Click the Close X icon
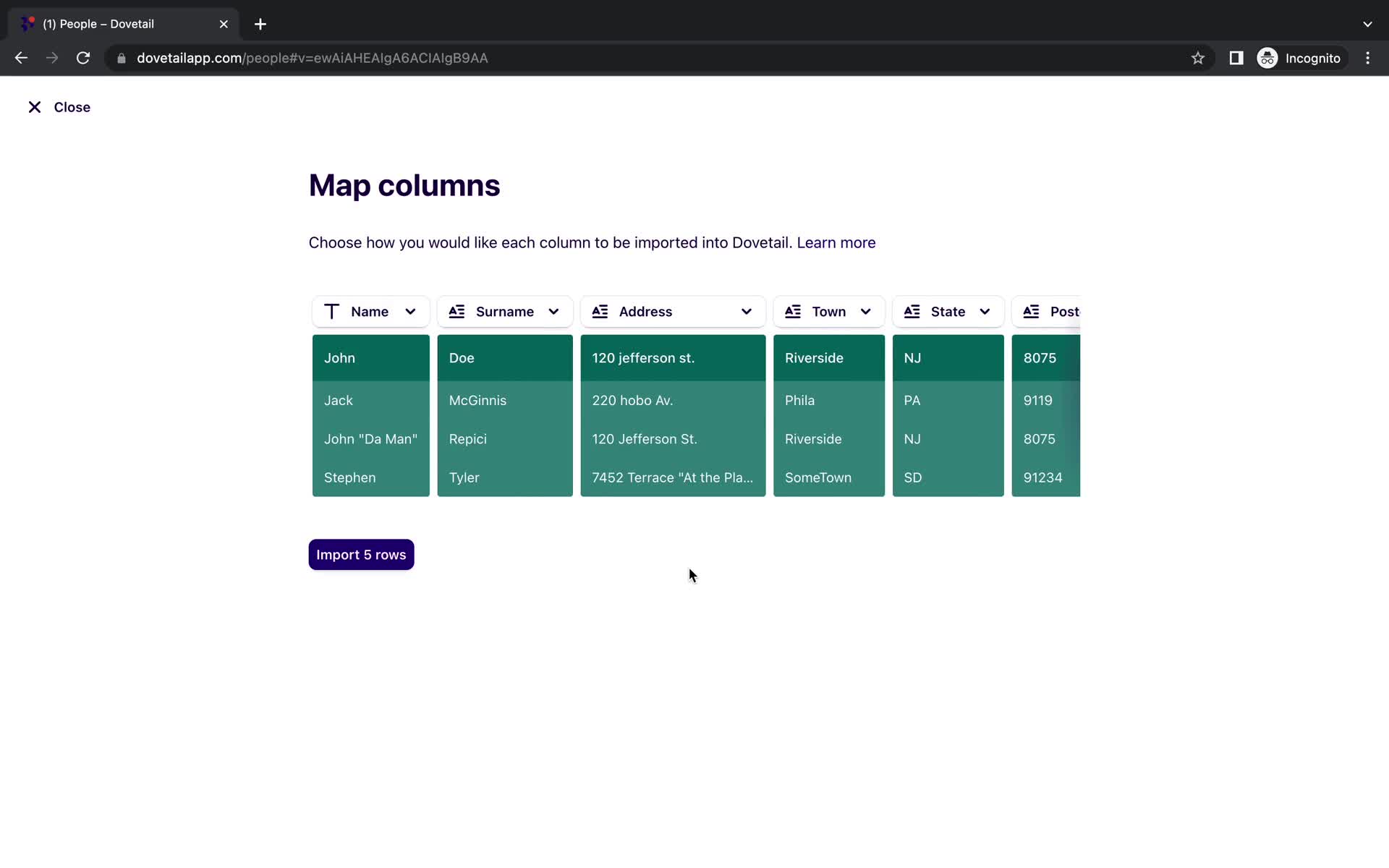The height and width of the screenshot is (868, 1389). tap(34, 107)
